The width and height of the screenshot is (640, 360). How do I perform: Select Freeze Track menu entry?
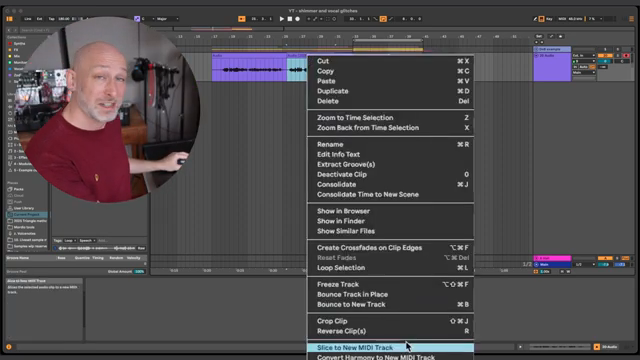click(391, 284)
